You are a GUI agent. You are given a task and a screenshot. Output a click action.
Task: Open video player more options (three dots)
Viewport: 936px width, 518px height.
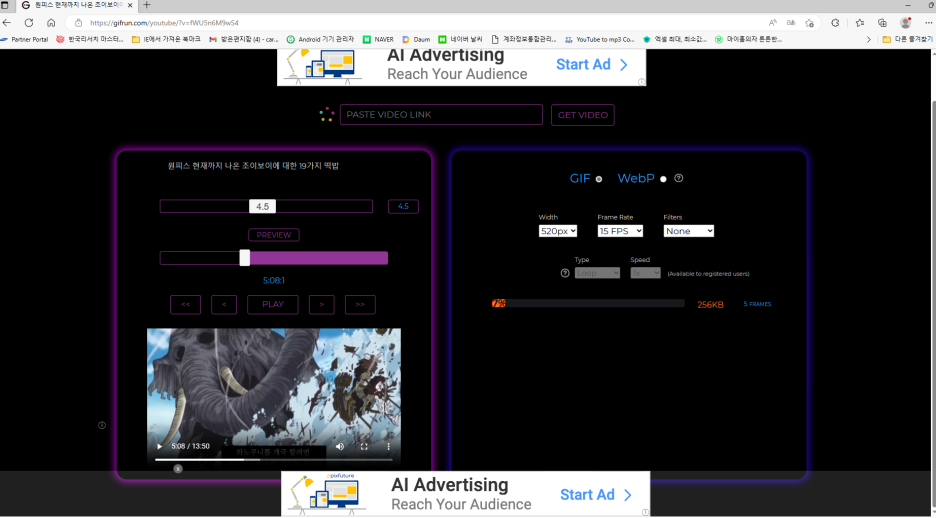pos(388,446)
